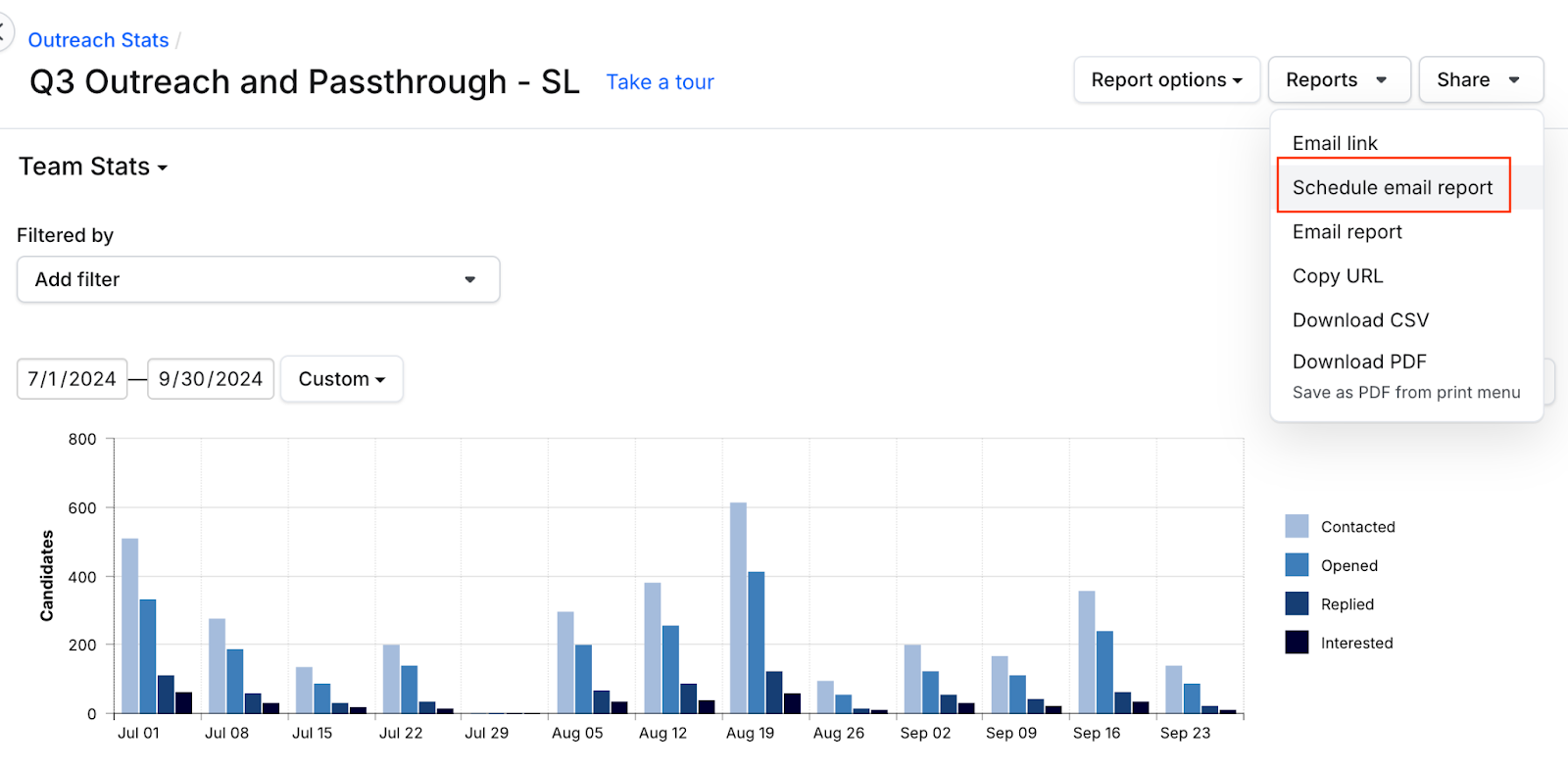The height and width of the screenshot is (767, 1568).
Task: Open the Custom date range dropdown
Action: pos(341,379)
